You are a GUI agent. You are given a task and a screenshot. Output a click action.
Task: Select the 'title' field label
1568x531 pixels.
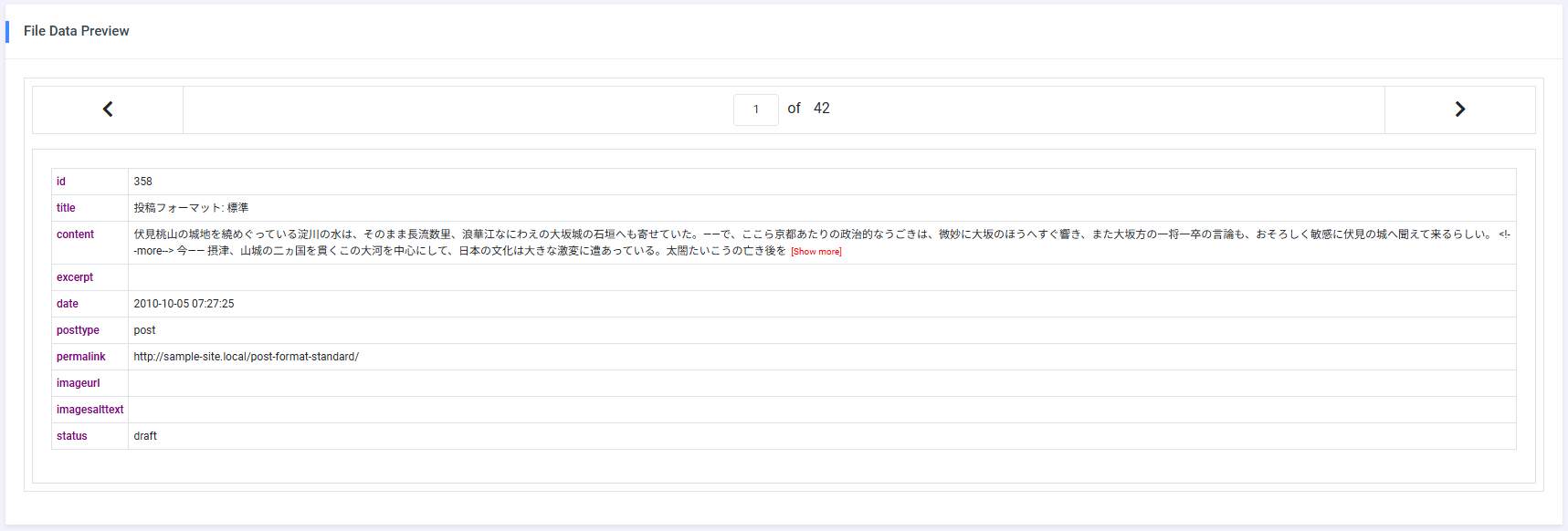(x=66, y=208)
